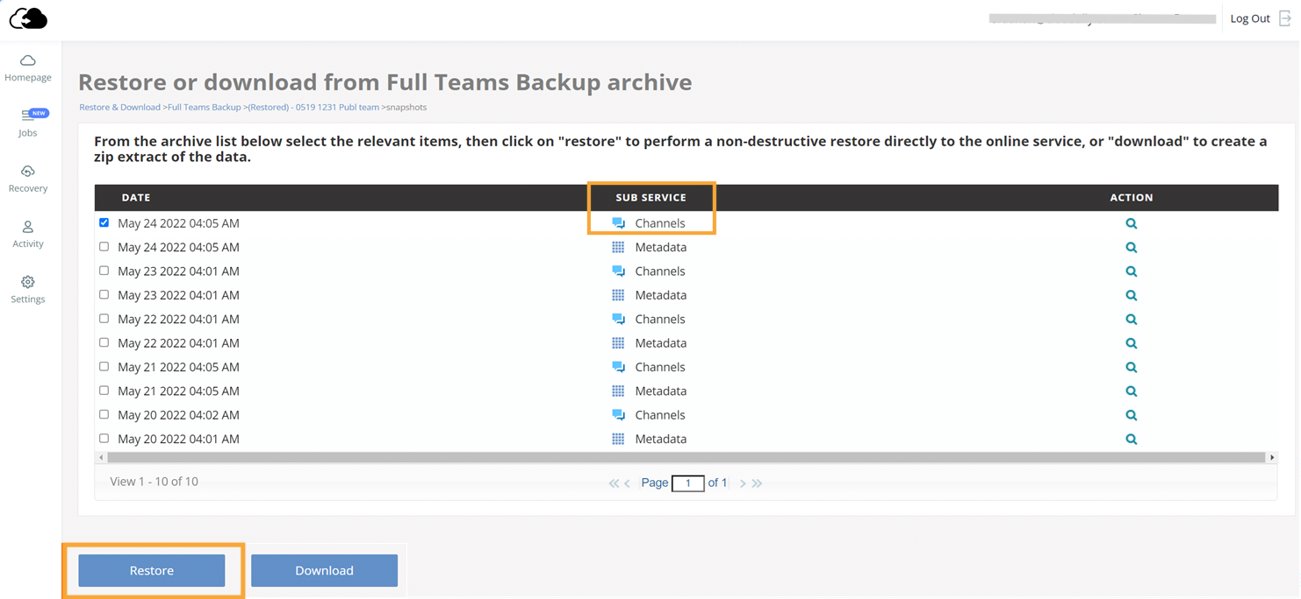Go to next page arrow
The width and height of the screenshot is (1301, 599).
coord(742,483)
